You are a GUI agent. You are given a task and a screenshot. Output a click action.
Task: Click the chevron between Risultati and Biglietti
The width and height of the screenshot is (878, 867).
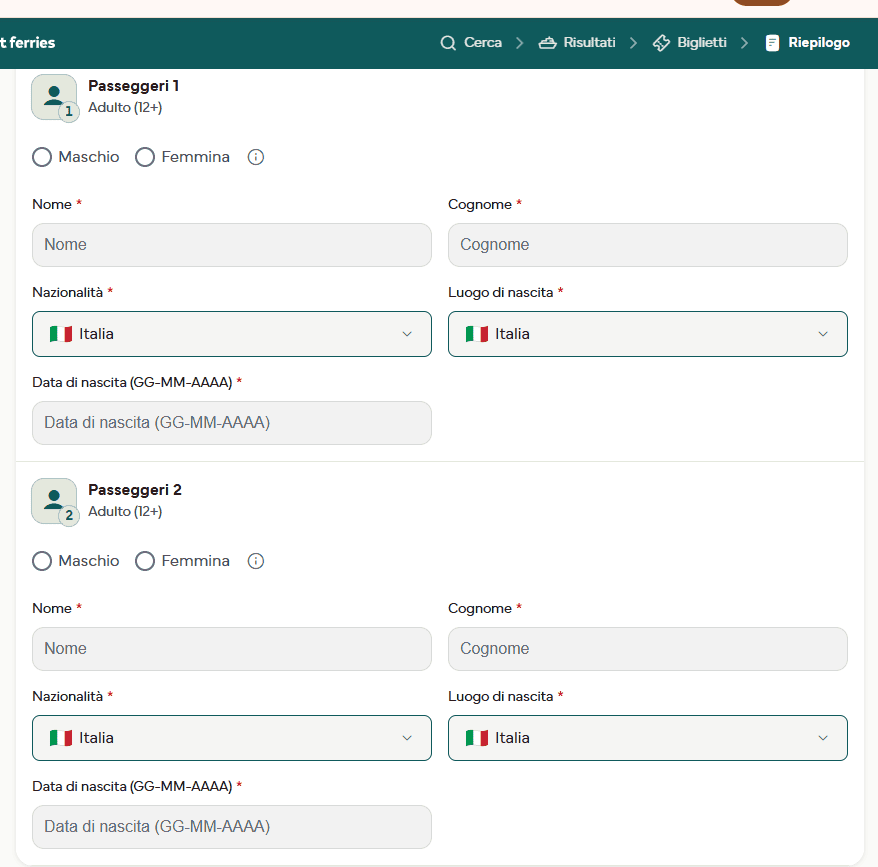tap(633, 43)
